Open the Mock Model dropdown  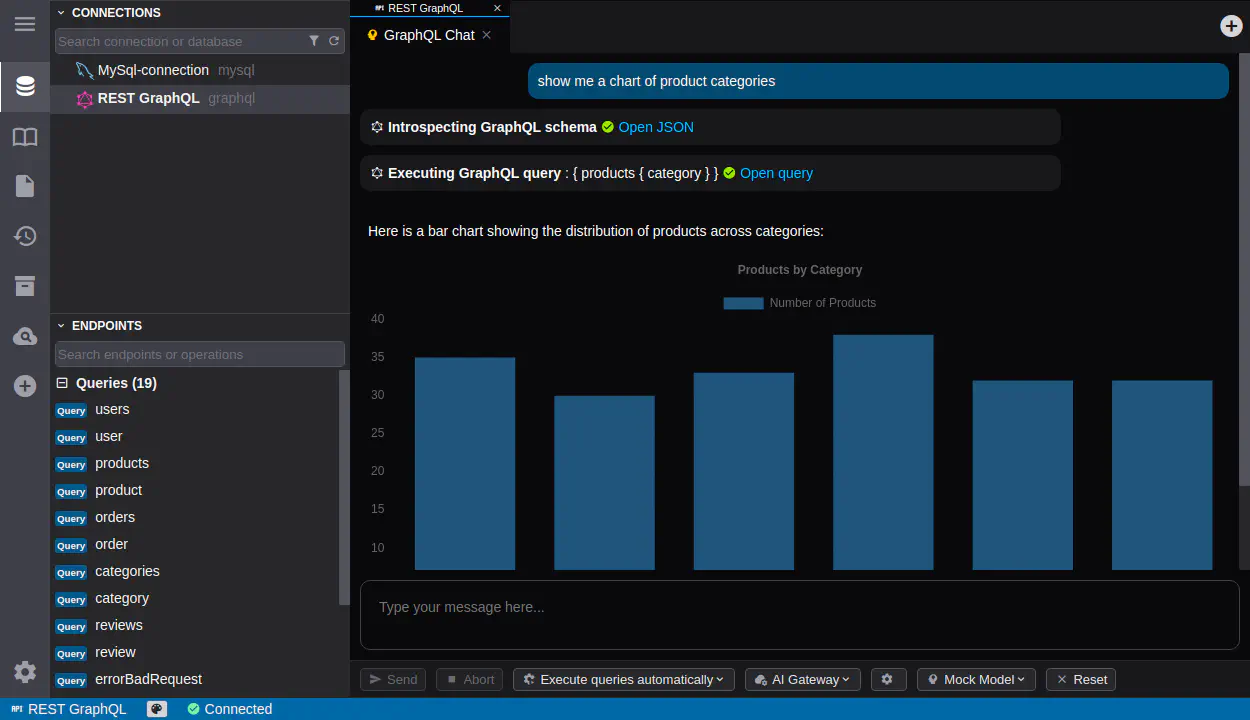pyautogui.click(x=976, y=679)
